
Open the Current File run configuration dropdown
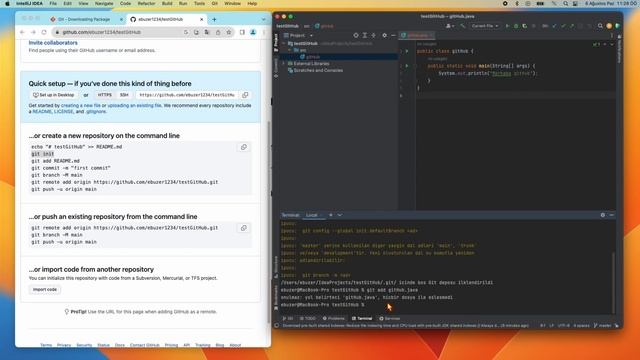(x=484, y=26)
